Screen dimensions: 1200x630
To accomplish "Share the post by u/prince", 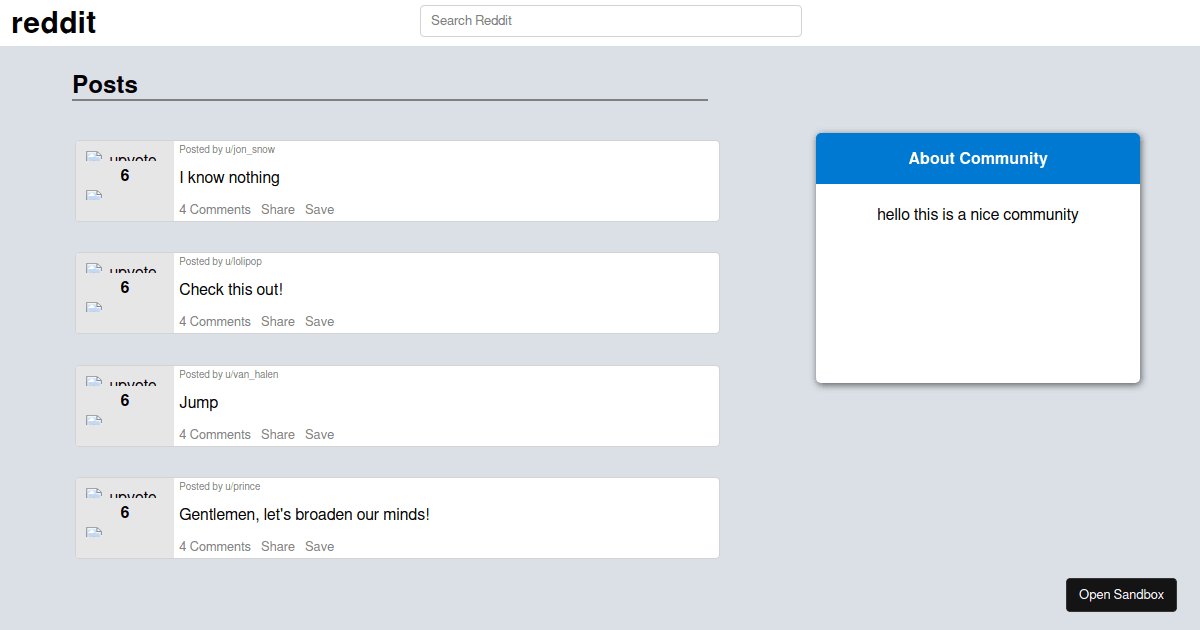I will (278, 547).
